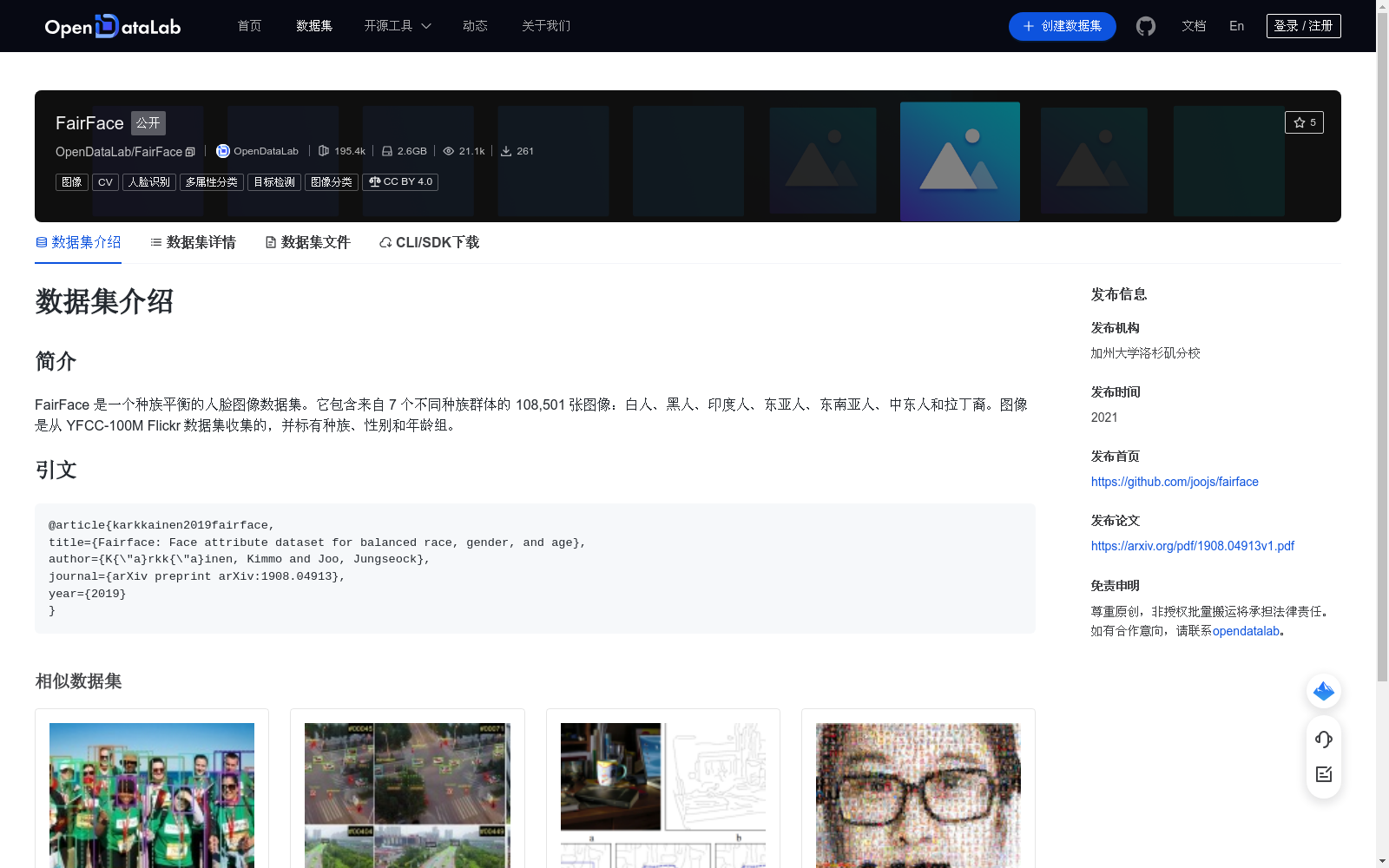The image size is (1389, 868).
Task: Expand the 开源工具 dropdown menu
Action: (398, 26)
